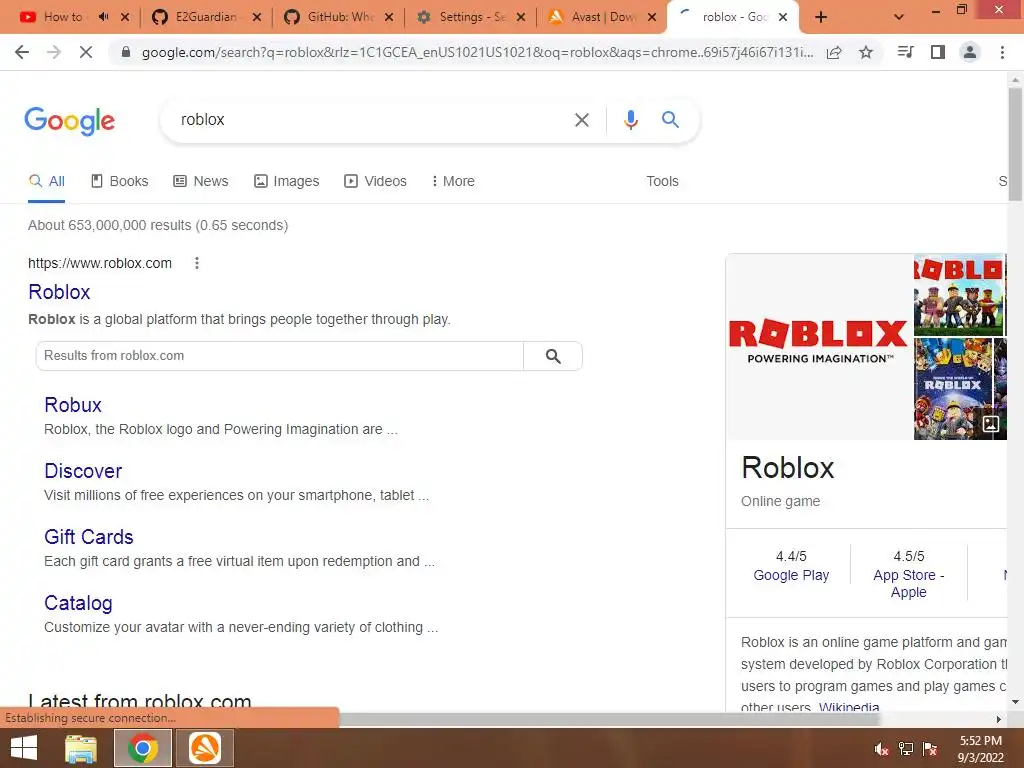Filter results by Books
1024x768 pixels.
point(120,181)
